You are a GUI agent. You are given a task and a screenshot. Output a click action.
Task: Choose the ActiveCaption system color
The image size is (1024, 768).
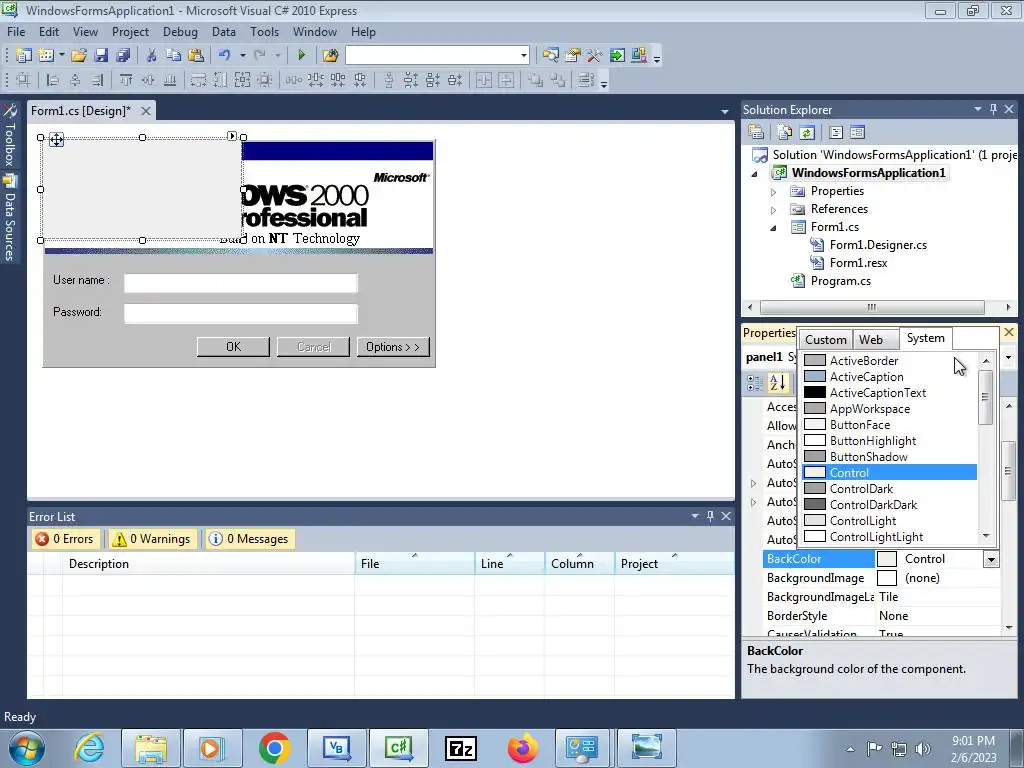tap(889, 377)
